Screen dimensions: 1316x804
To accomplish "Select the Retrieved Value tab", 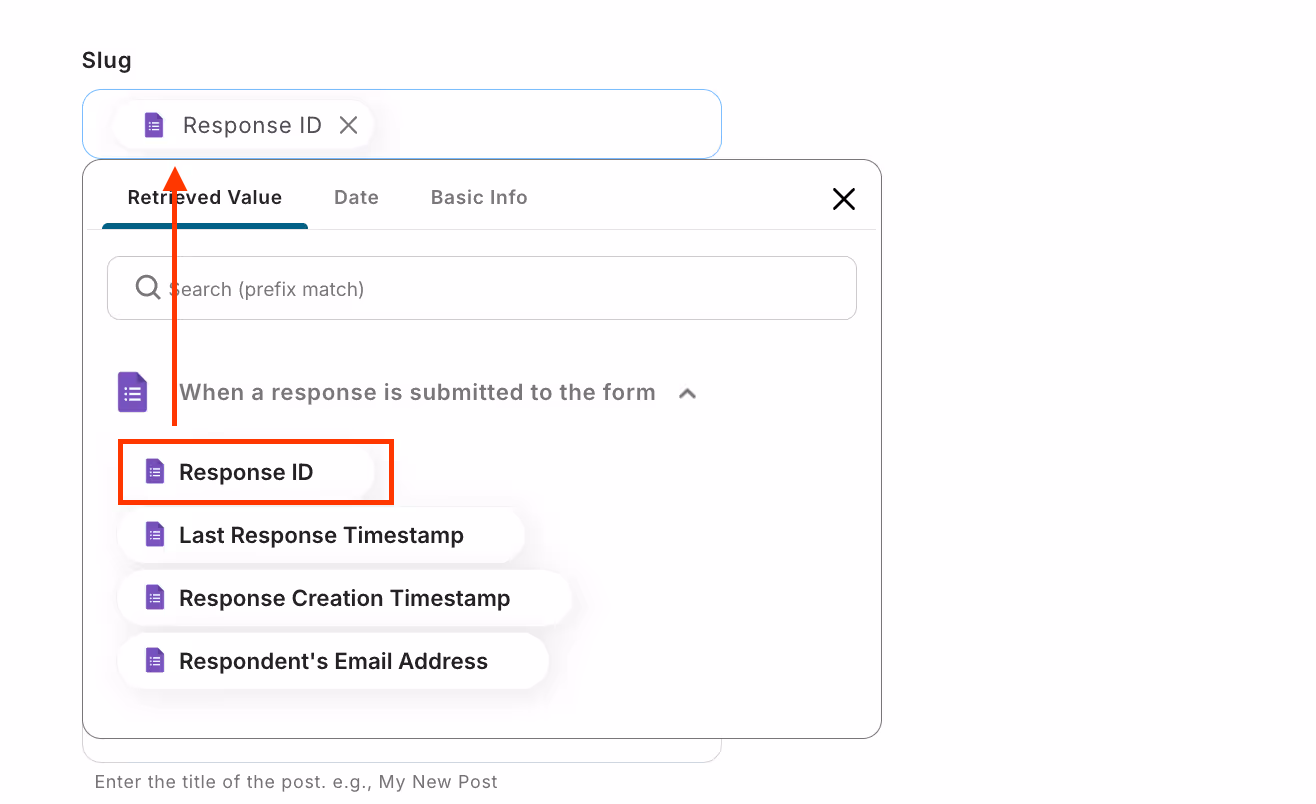I will point(205,198).
